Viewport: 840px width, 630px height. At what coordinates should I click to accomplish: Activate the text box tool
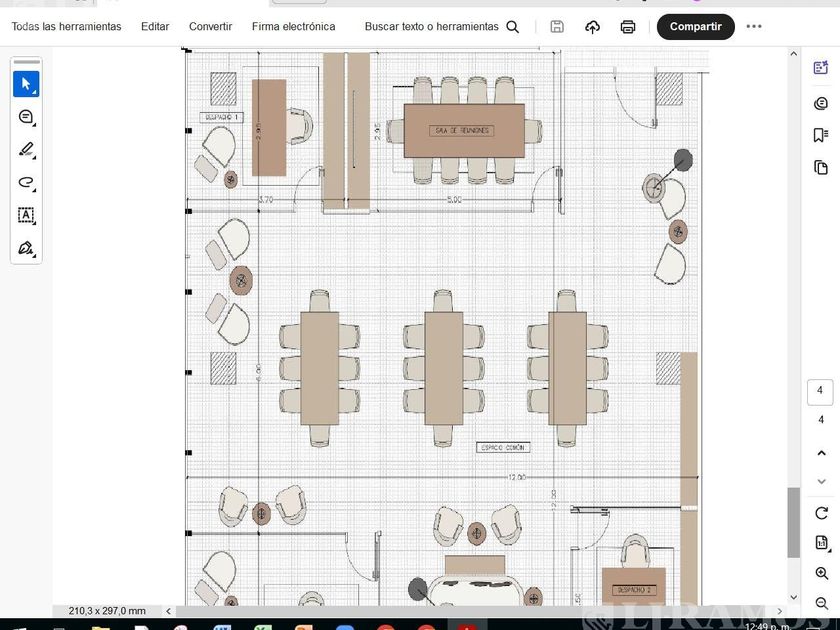[x=26, y=215]
